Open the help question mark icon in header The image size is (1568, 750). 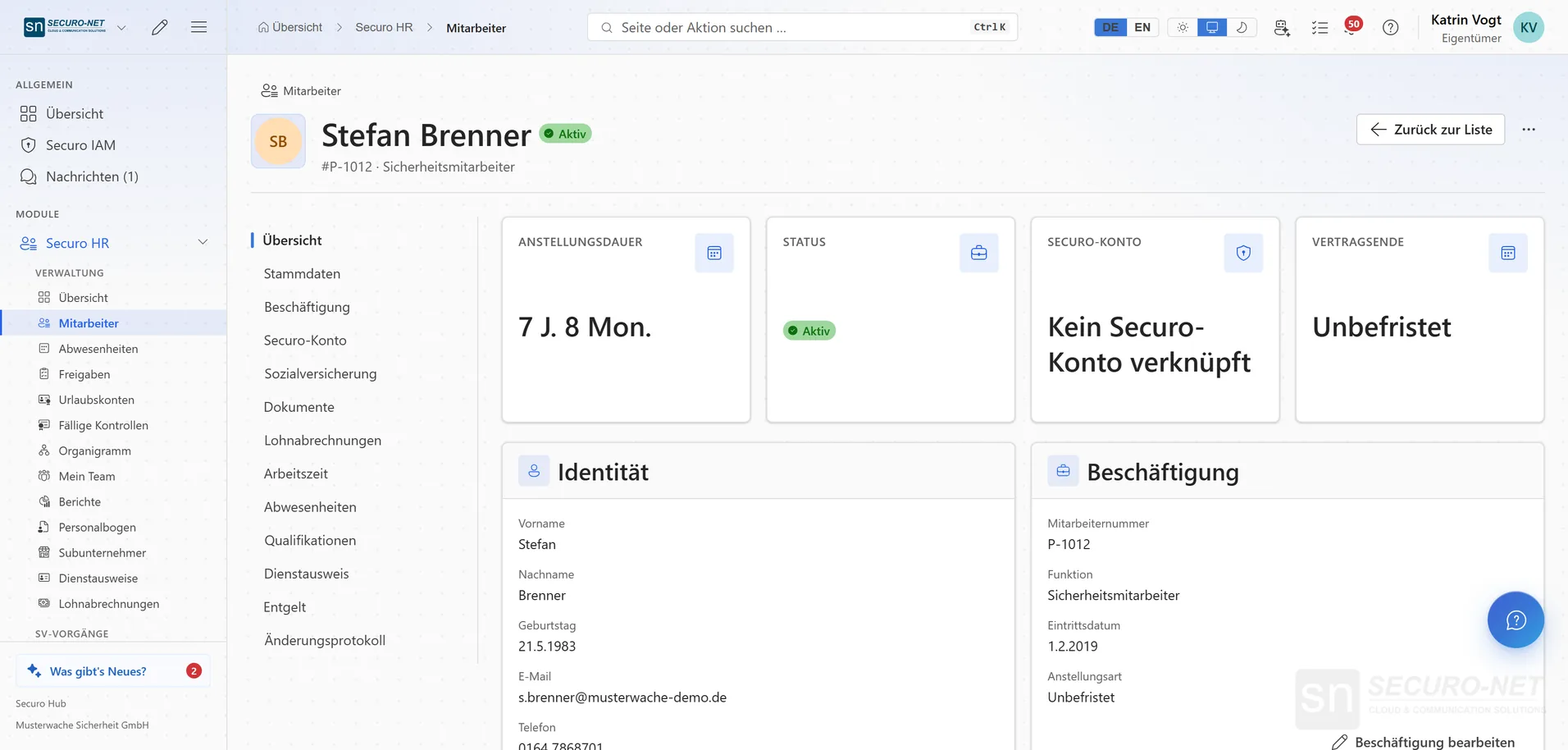(x=1390, y=28)
